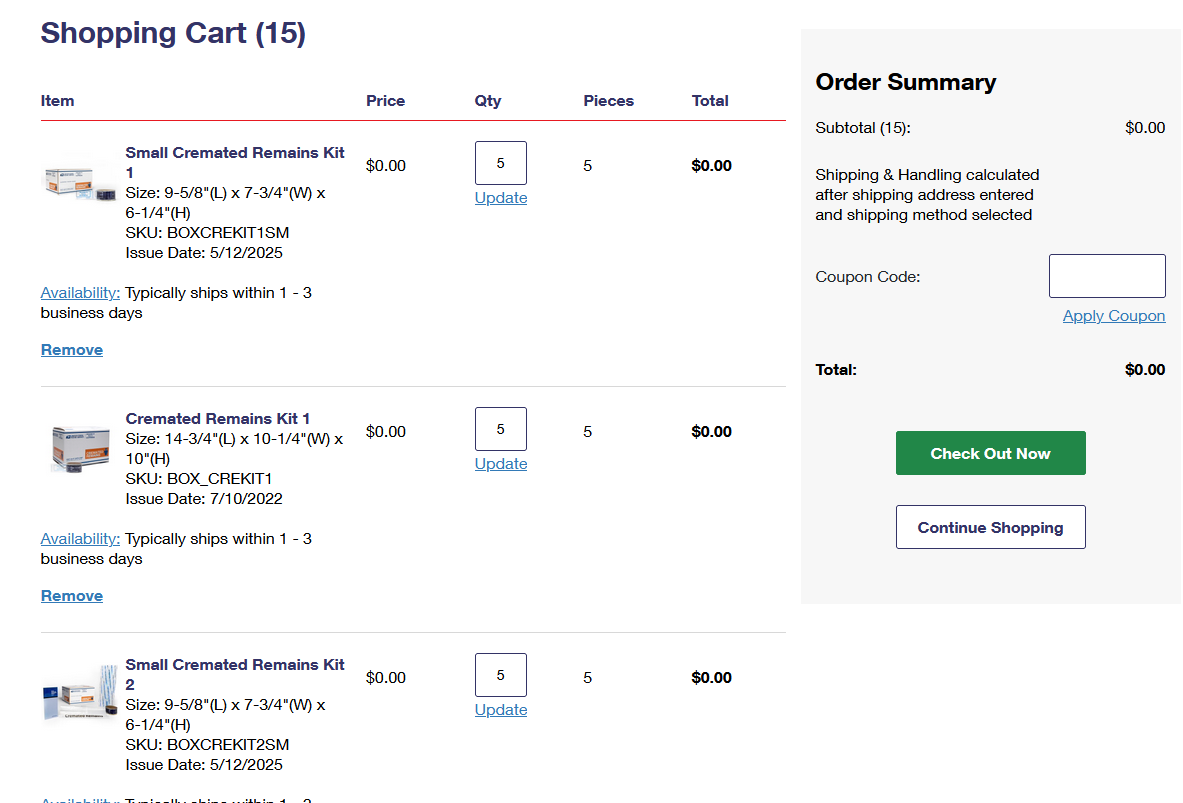Viewport: 1183px width, 803px height.
Task: Open Small Cremated Remains Kit 2 title link
Action: [x=234, y=665]
